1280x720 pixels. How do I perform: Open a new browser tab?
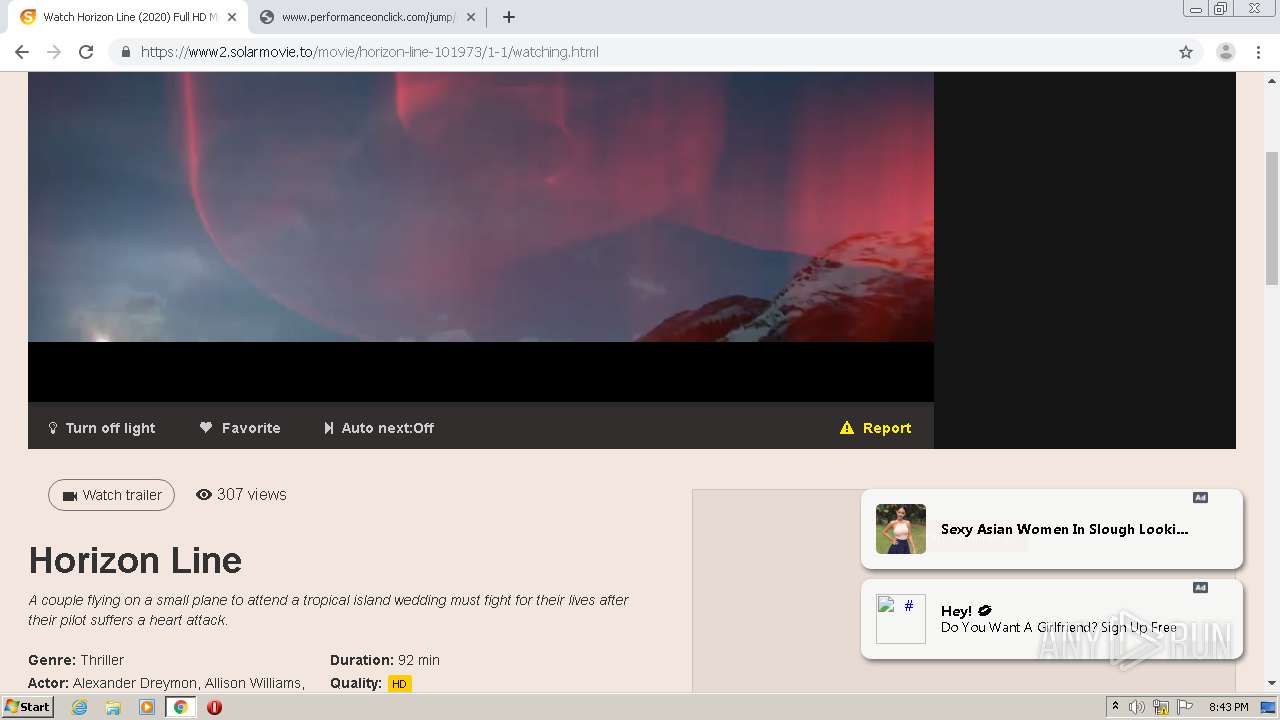[x=509, y=17]
